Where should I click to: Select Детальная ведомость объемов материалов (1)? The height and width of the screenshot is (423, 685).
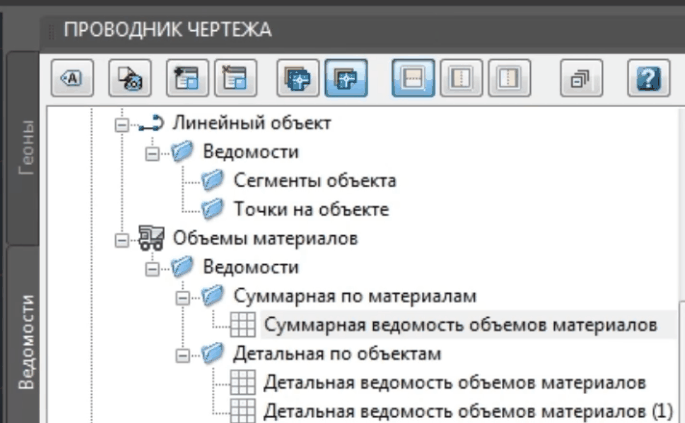pyautogui.click(x=468, y=412)
